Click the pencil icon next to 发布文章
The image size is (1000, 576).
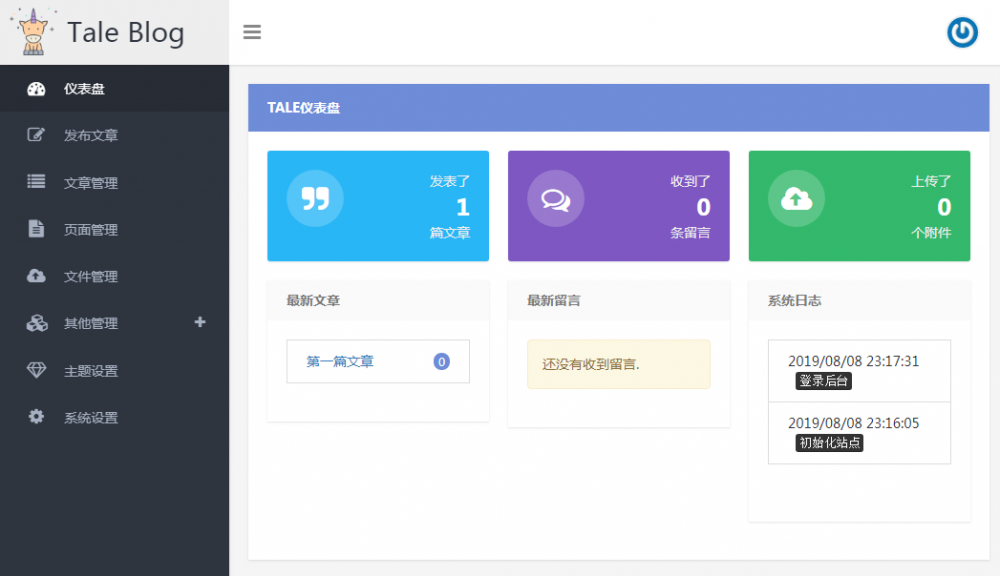tap(36, 135)
